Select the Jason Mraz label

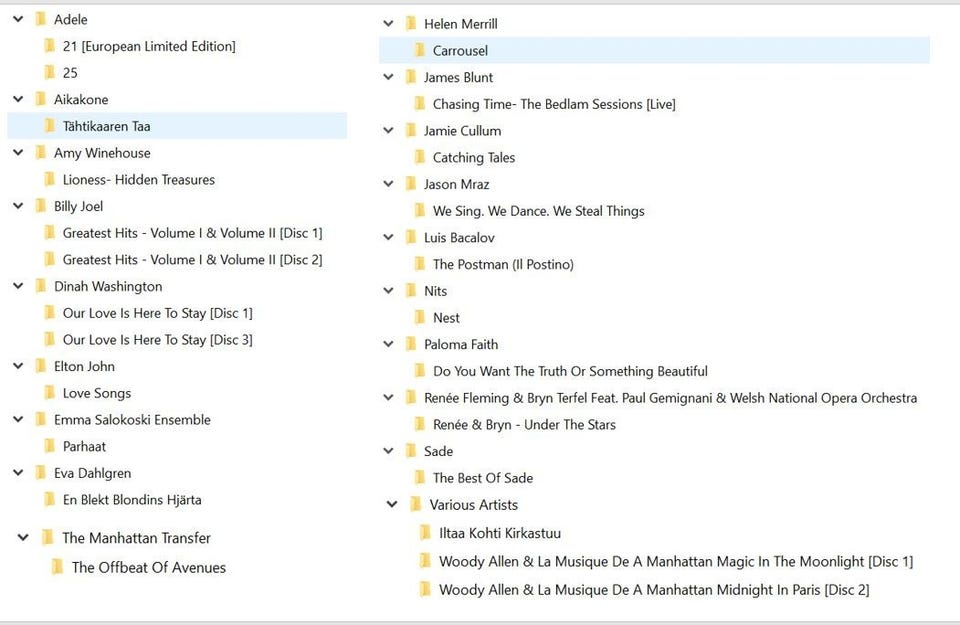pos(457,184)
